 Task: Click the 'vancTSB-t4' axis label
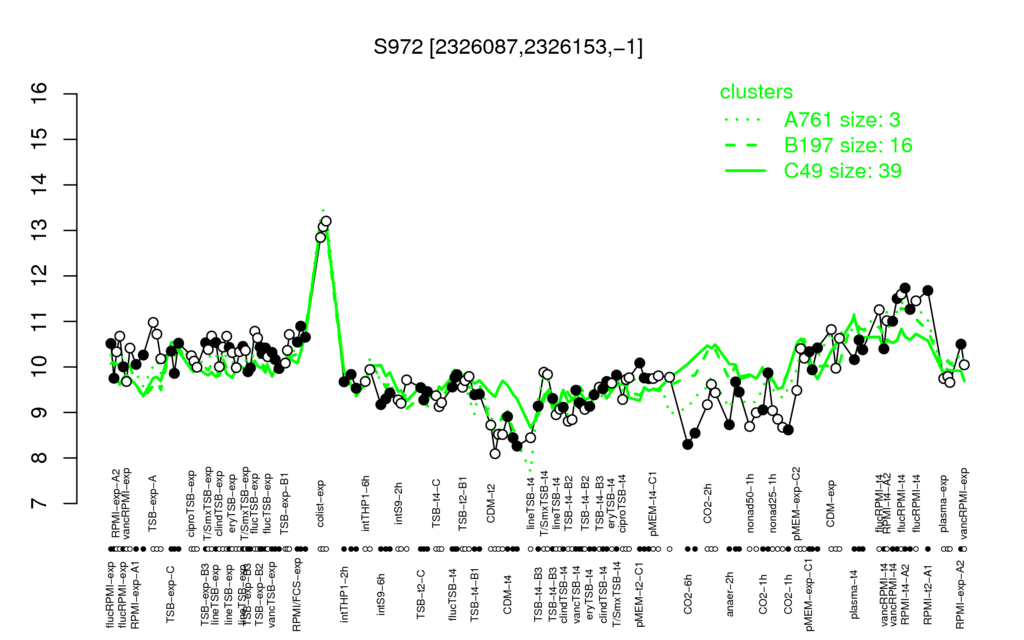pos(577,593)
